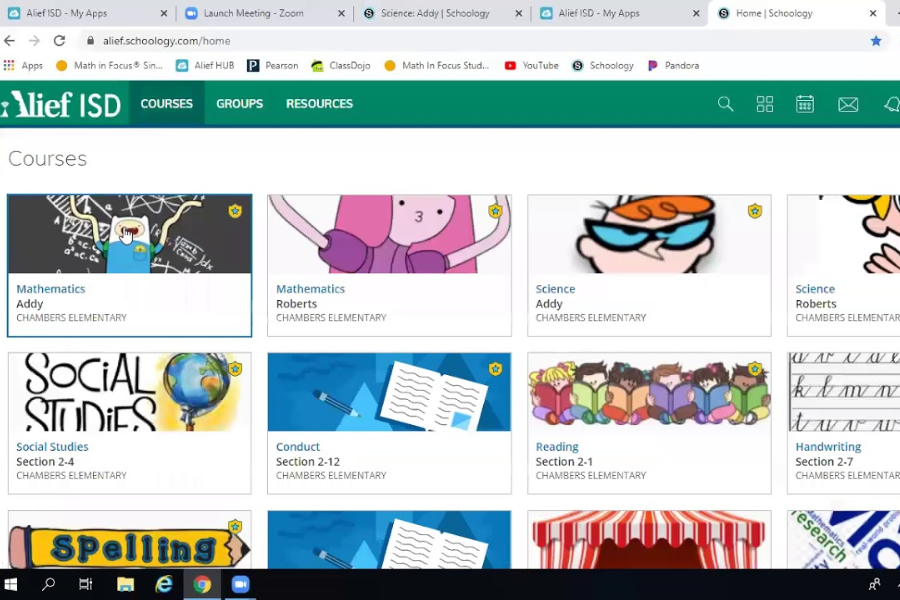Open the Apps bookmarks shortcut
Image resolution: width=900 pixels, height=600 pixels.
pos(23,65)
